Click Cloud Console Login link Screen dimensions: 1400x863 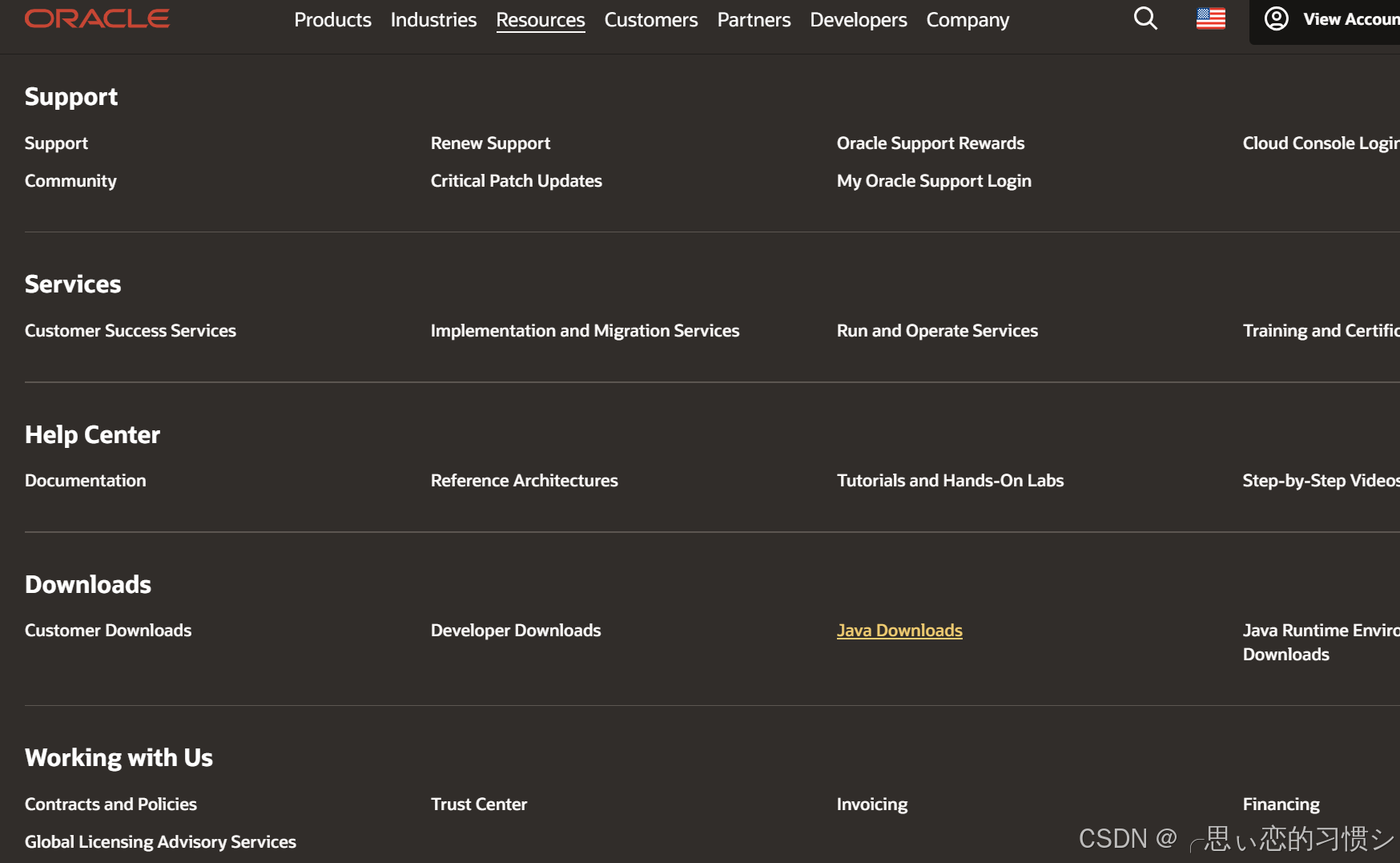pyautogui.click(x=1322, y=143)
